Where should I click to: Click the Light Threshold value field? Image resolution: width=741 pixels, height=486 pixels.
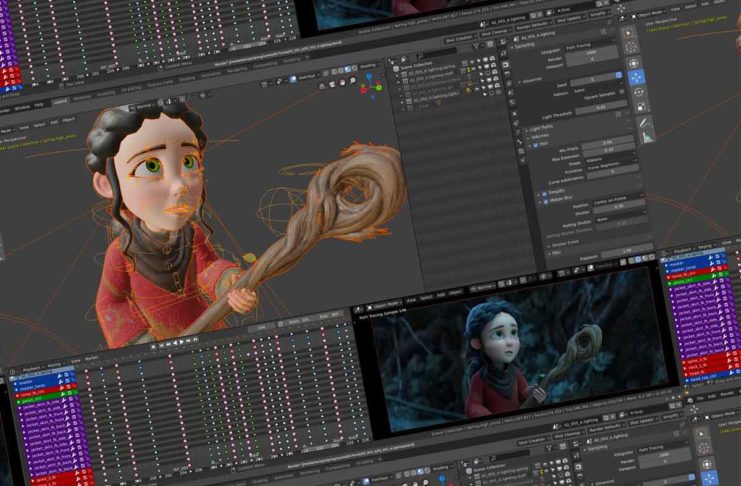pos(601,108)
